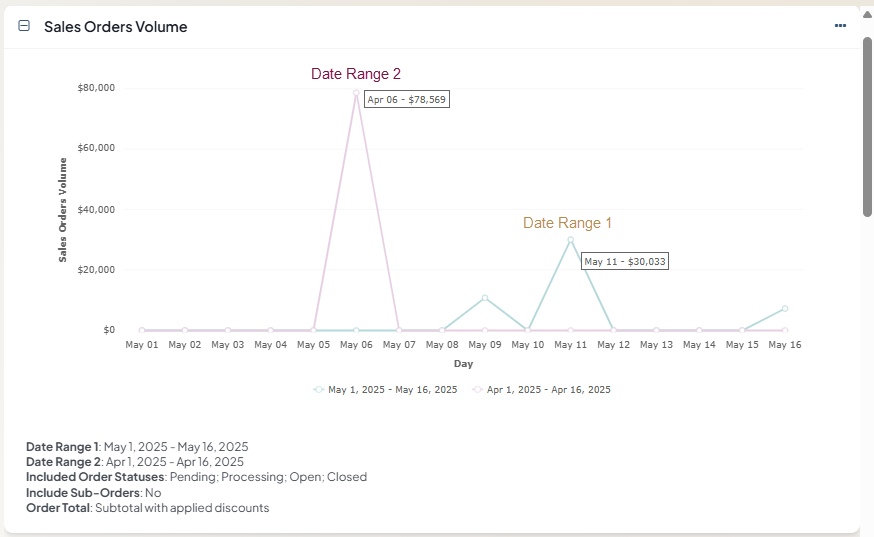Toggle the Apr 1 - Apr 16 legend series
The height and width of the screenshot is (537, 874).
coord(548,390)
